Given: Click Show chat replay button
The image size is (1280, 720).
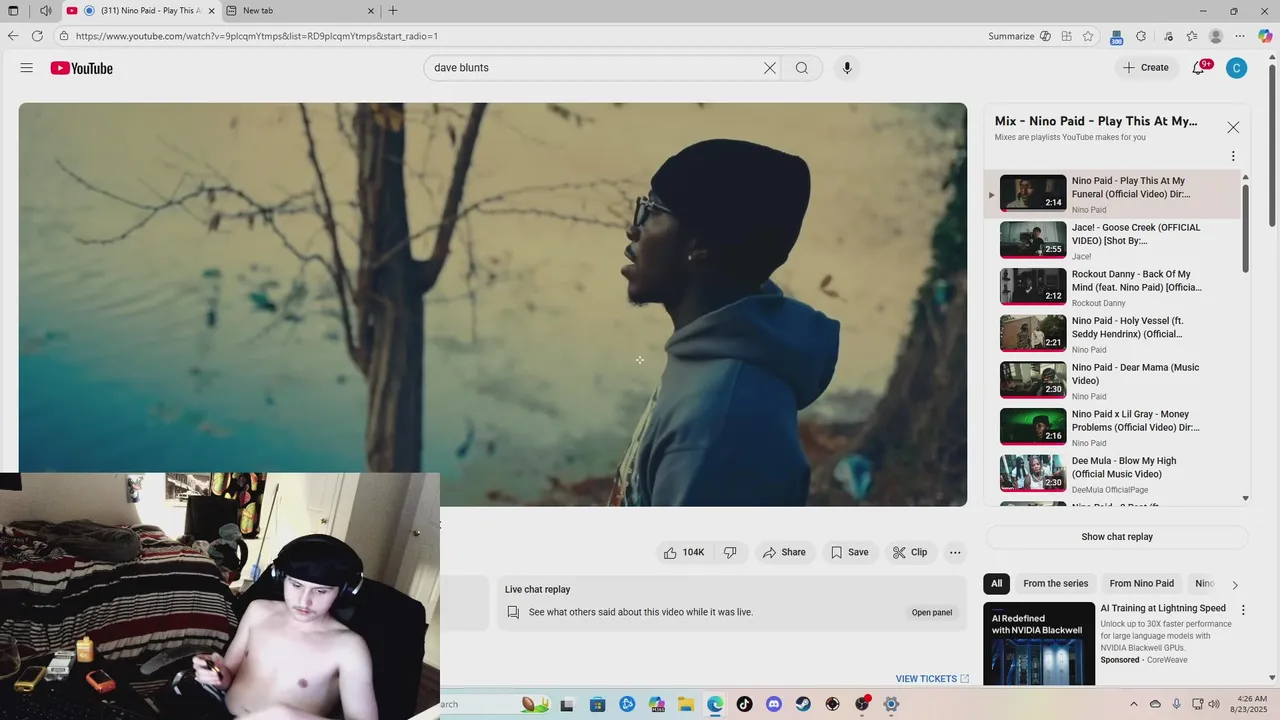Looking at the screenshot, I should click(x=1117, y=537).
